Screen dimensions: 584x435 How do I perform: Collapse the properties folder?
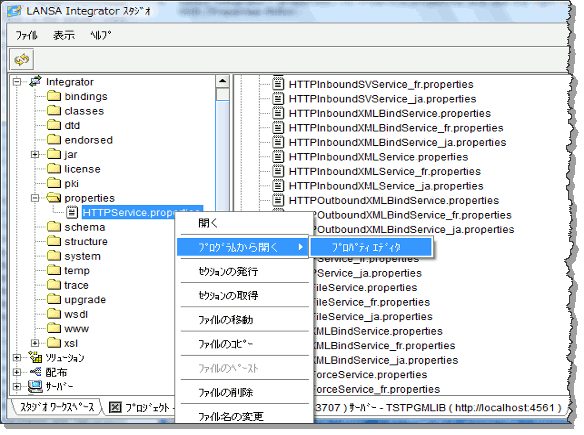pyautogui.click(x=35, y=198)
